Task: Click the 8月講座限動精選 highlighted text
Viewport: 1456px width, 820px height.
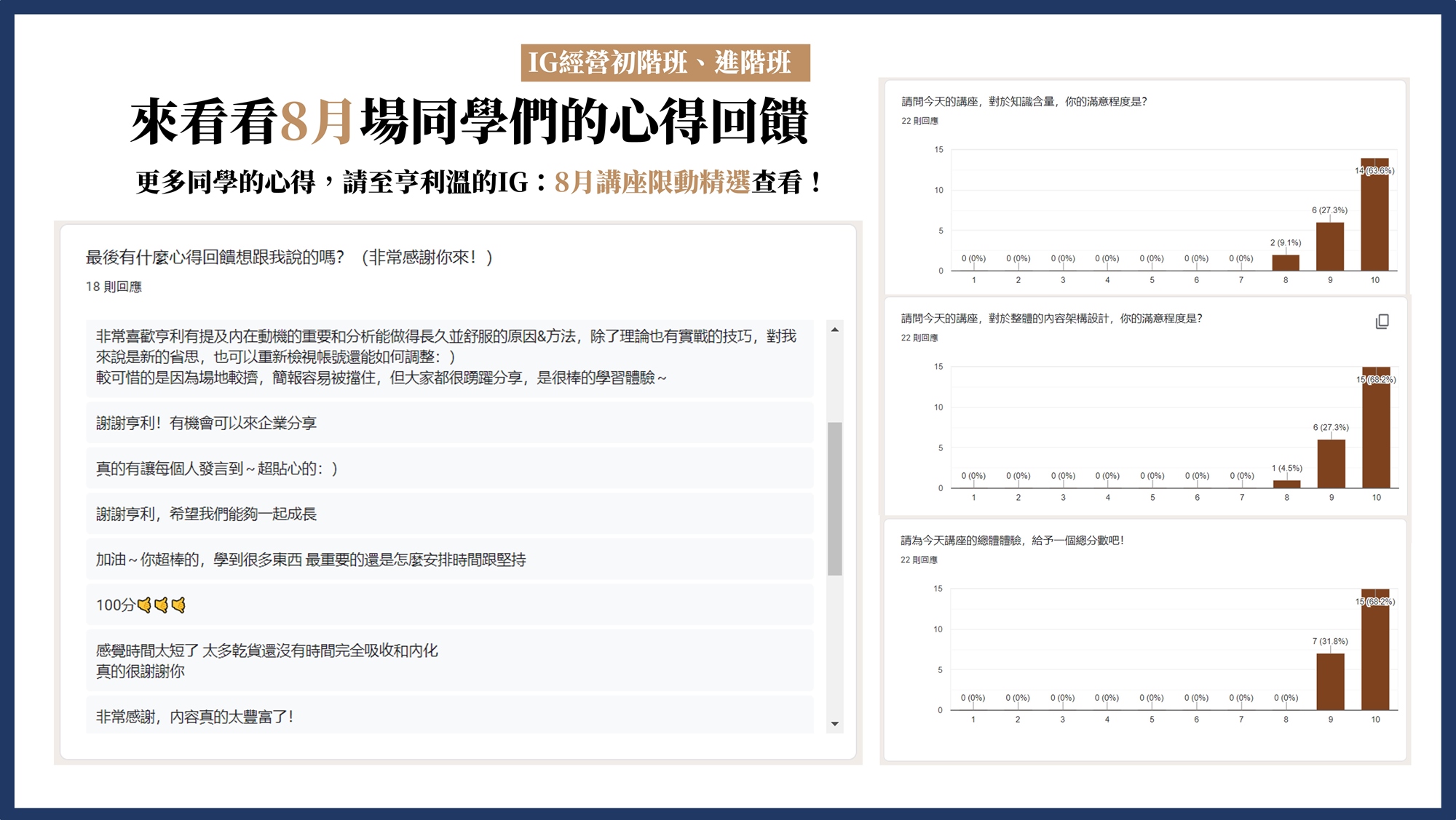Action: [x=652, y=182]
